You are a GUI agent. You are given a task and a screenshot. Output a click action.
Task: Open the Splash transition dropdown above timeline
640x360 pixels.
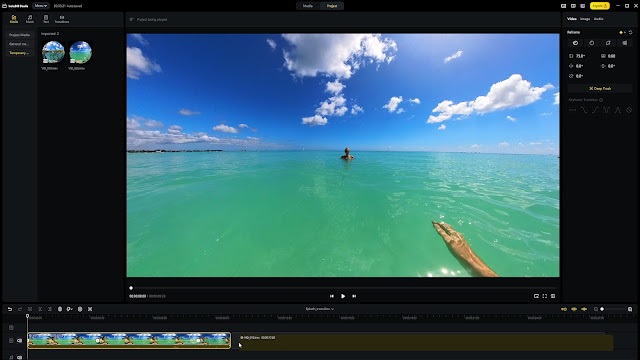320,309
